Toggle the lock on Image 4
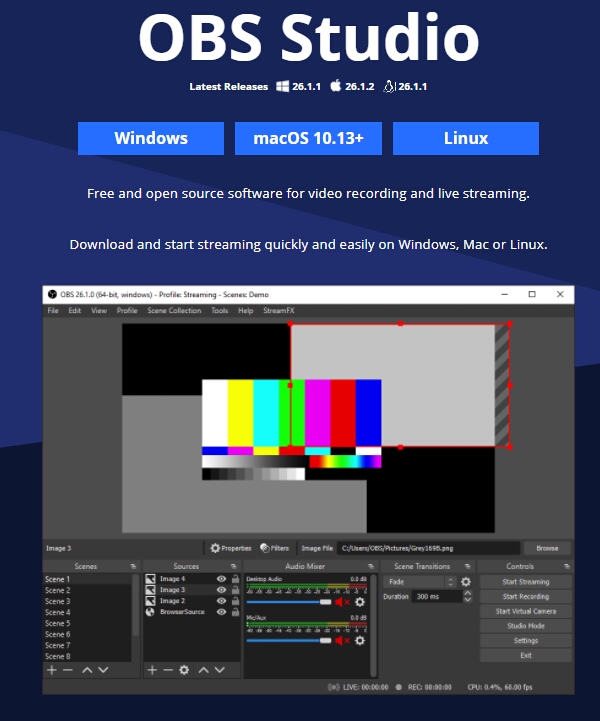 tap(235, 579)
